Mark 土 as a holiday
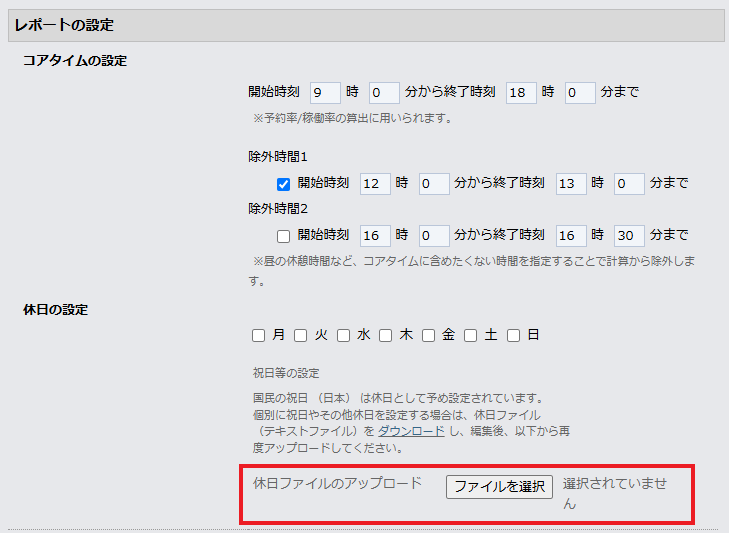The width and height of the screenshot is (729, 533). pos(471,336)
